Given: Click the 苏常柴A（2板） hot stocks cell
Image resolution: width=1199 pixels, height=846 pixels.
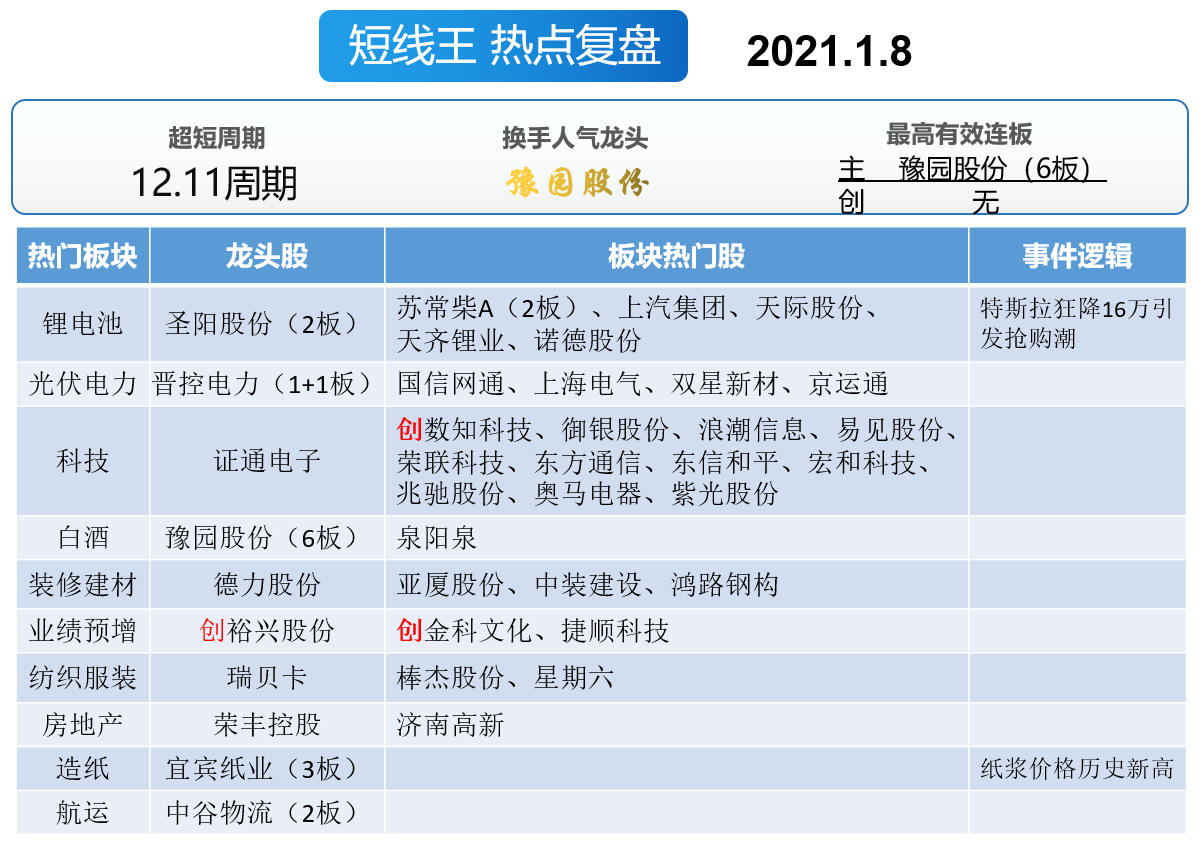Looking at the screenshot, I should 677,324.
